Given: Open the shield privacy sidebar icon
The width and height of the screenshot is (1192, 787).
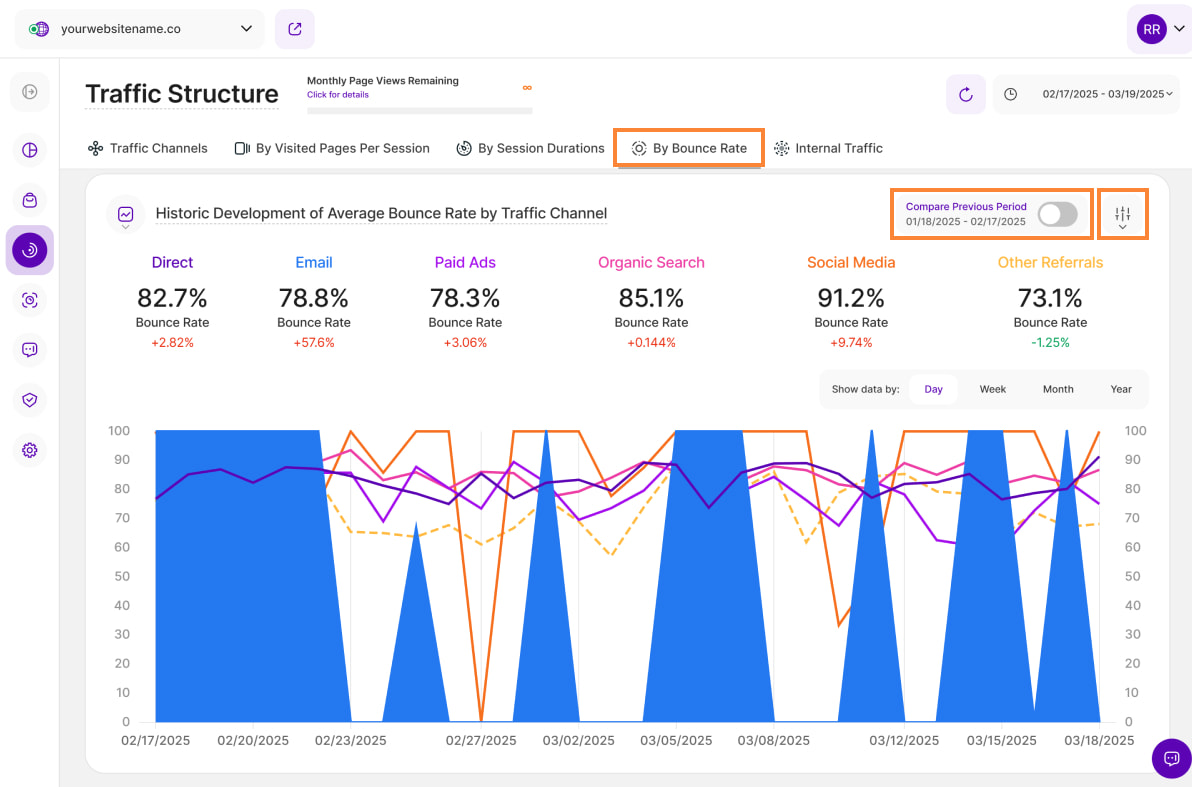Looking at the screenshot, I should (x=30, y=400).
